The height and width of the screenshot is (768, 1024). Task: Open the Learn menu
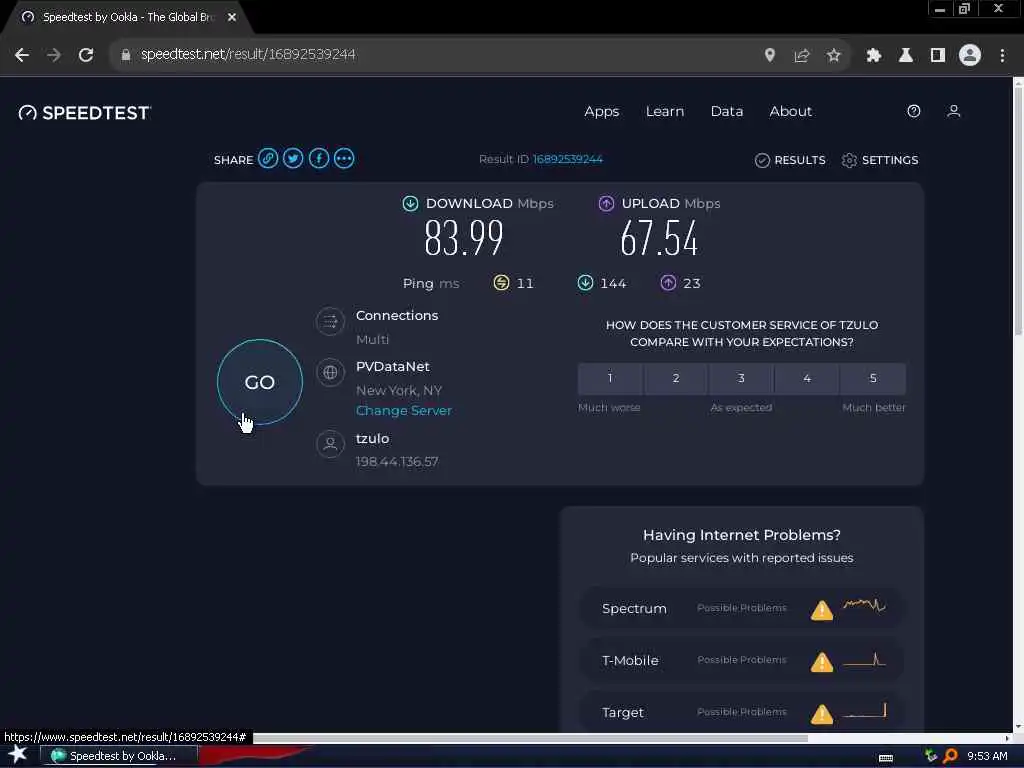665,112
